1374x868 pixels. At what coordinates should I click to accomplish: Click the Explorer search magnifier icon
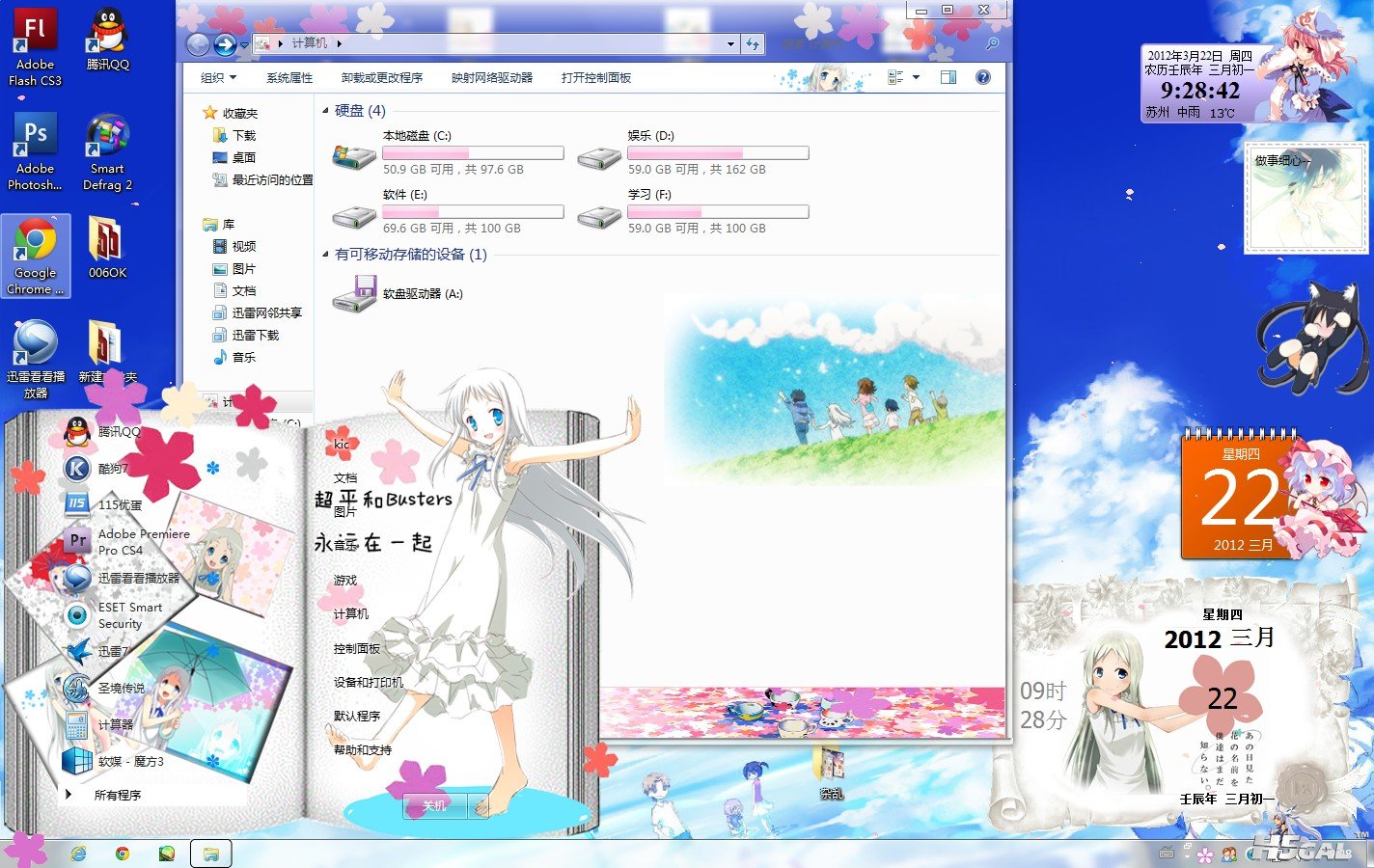992,43
